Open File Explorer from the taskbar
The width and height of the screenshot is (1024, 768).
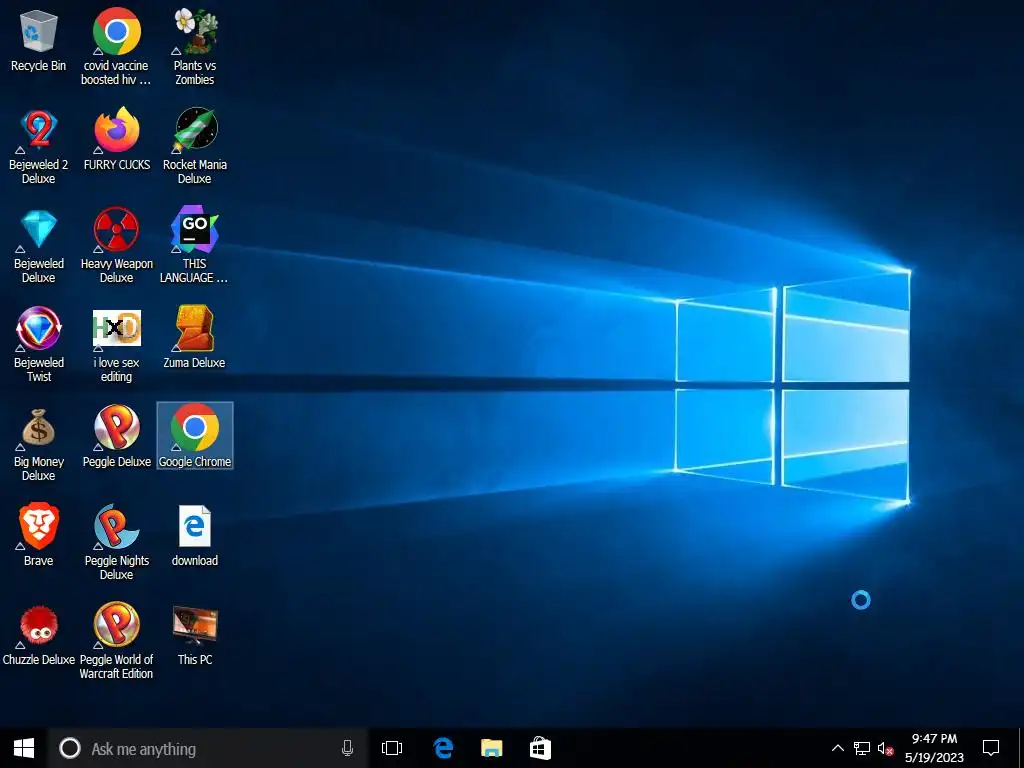point(492,748)
